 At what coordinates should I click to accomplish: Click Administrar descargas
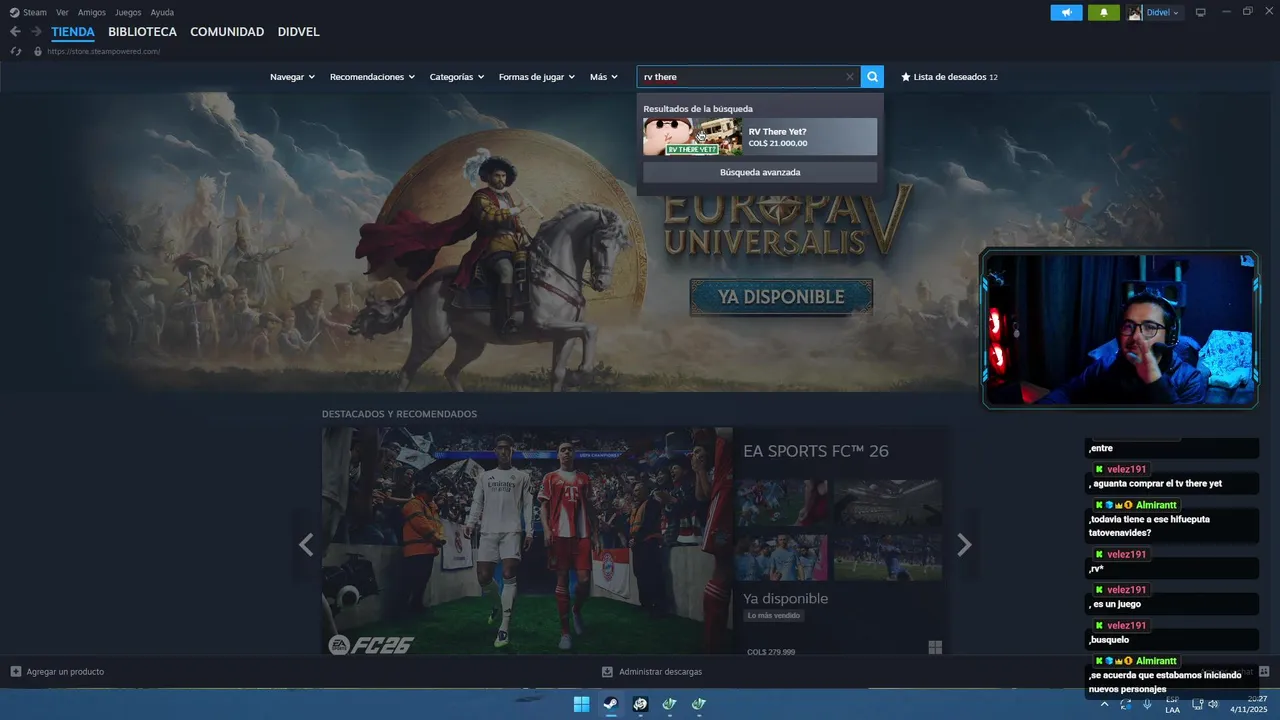[x=660, y=672]
